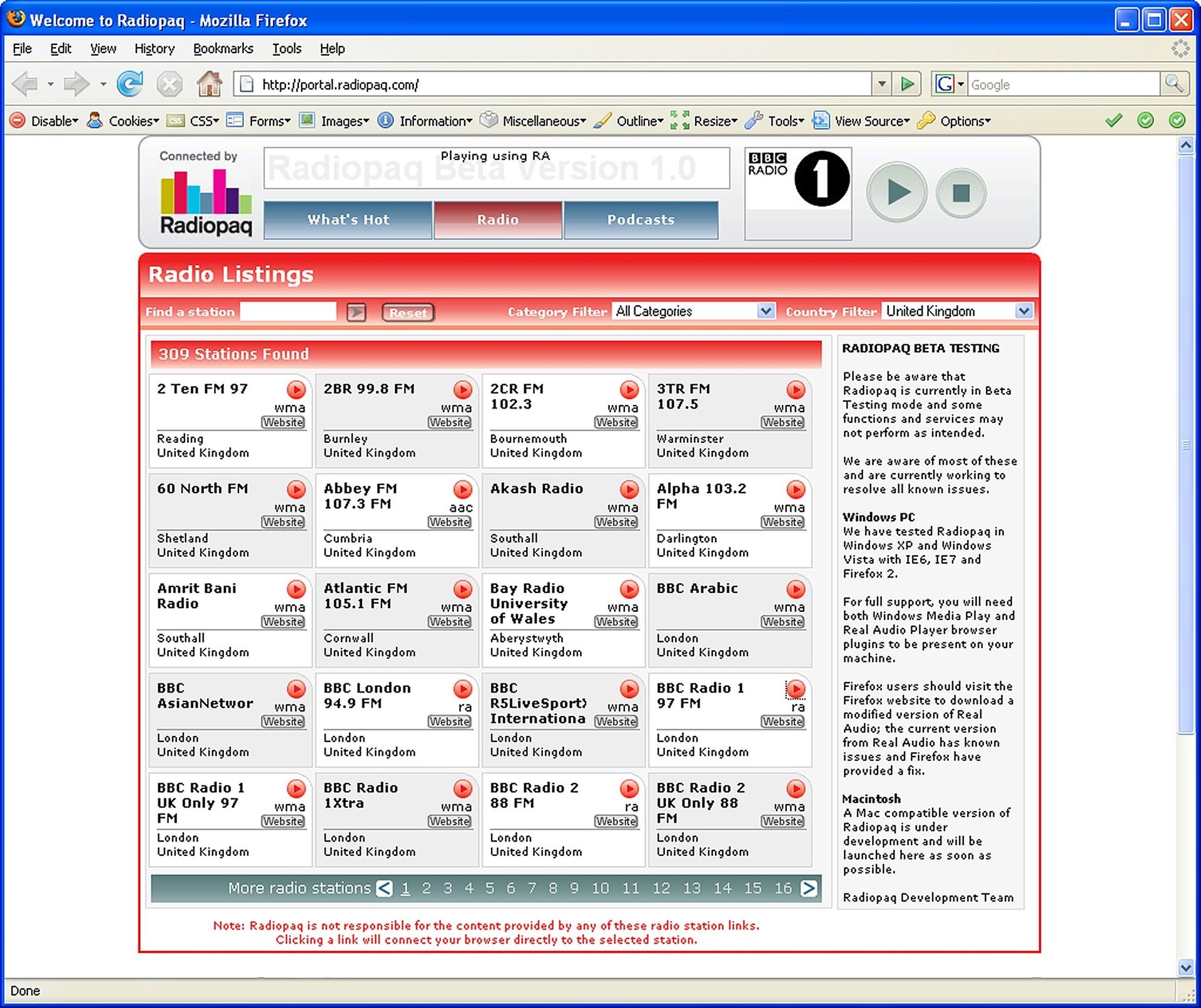Switch to the Podcasts tab
The width and height of the screenshot is (1201, 1008).
641,220
